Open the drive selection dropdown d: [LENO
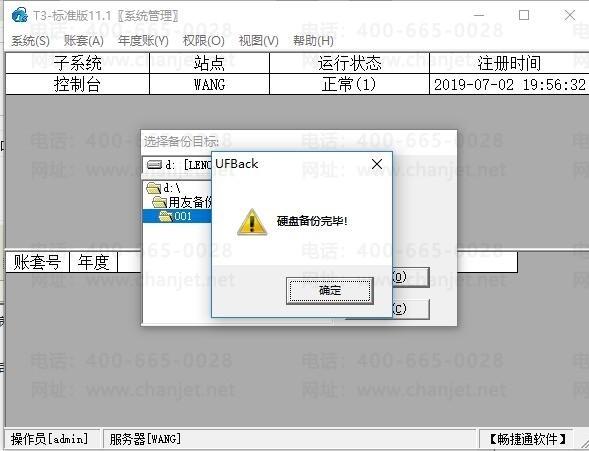Image resolution: width=589 pixels, height=451 pixels. pyautogui.click(x=177, y=164)
